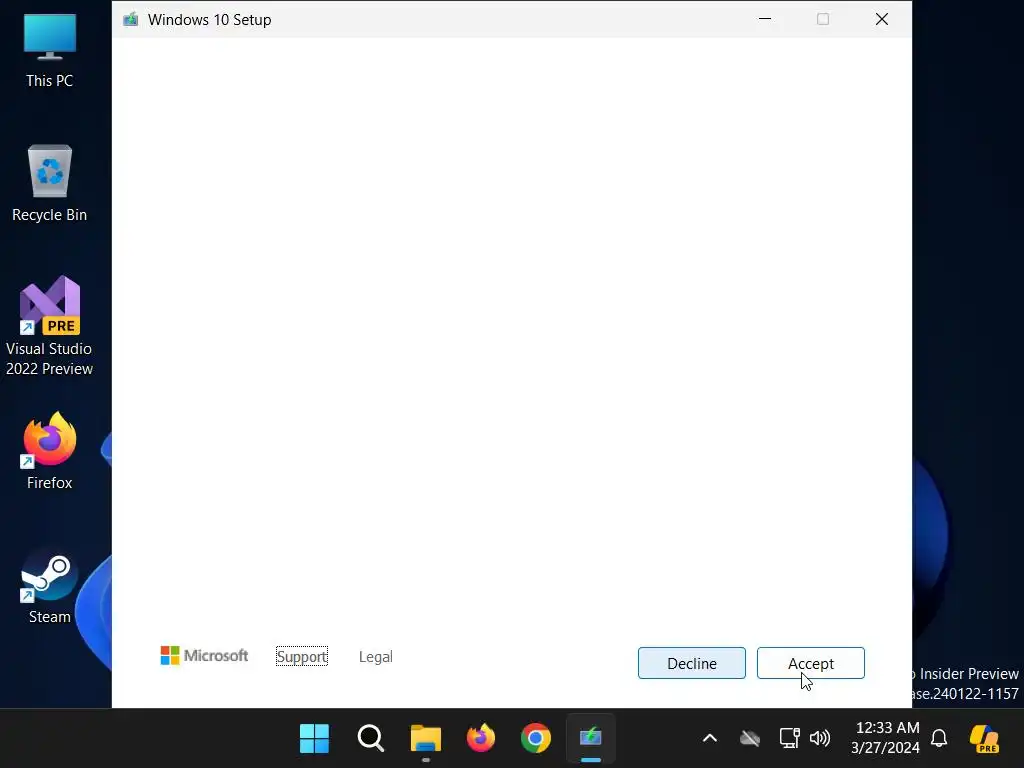The width and height of the screenshot is (1024, 768).
Task: Select Visual Studio 2022 Preview desktop shortcut
Action: point(50,326)
